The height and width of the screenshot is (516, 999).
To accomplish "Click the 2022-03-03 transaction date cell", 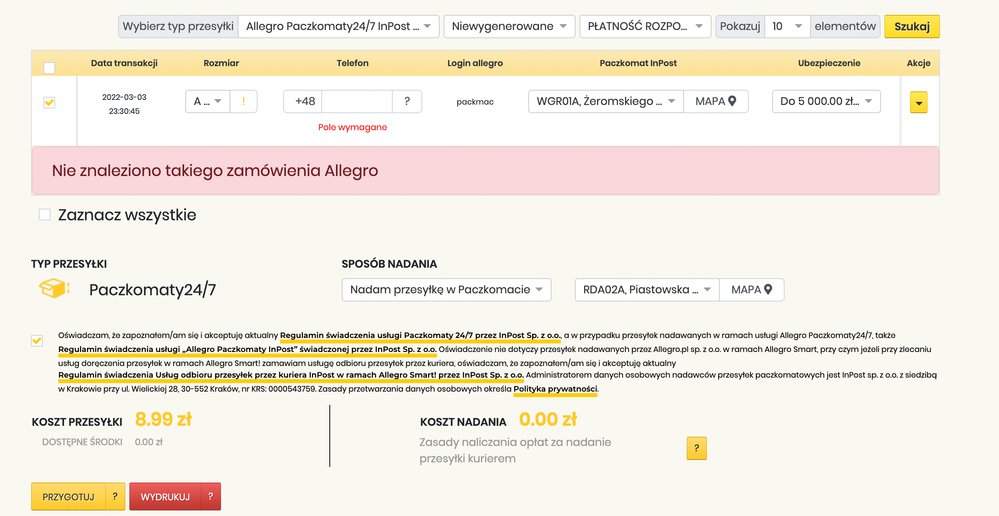I will pyautogui.click(x=124, y=104).
